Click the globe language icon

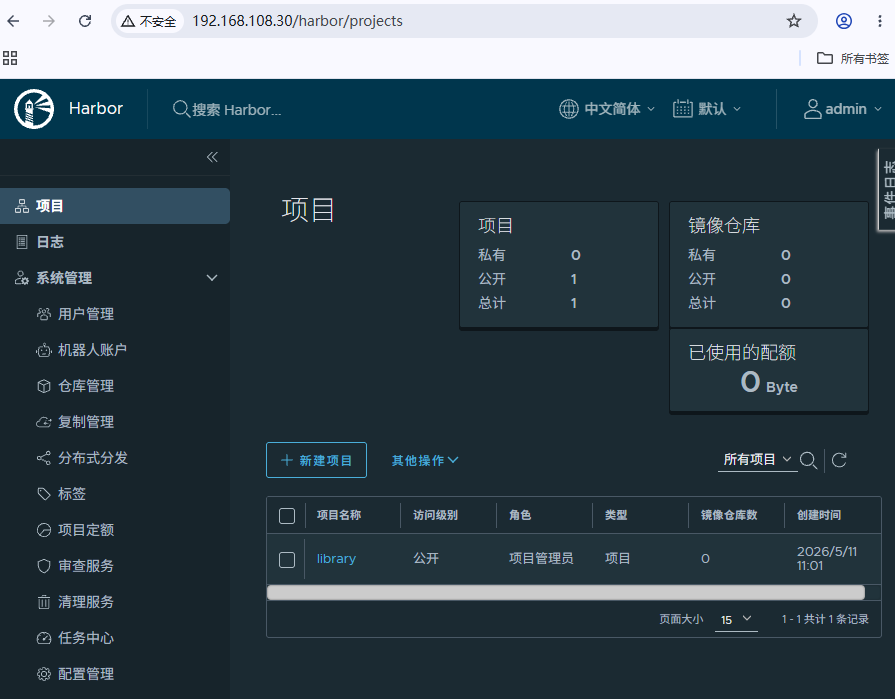click(x=569, y=108)
